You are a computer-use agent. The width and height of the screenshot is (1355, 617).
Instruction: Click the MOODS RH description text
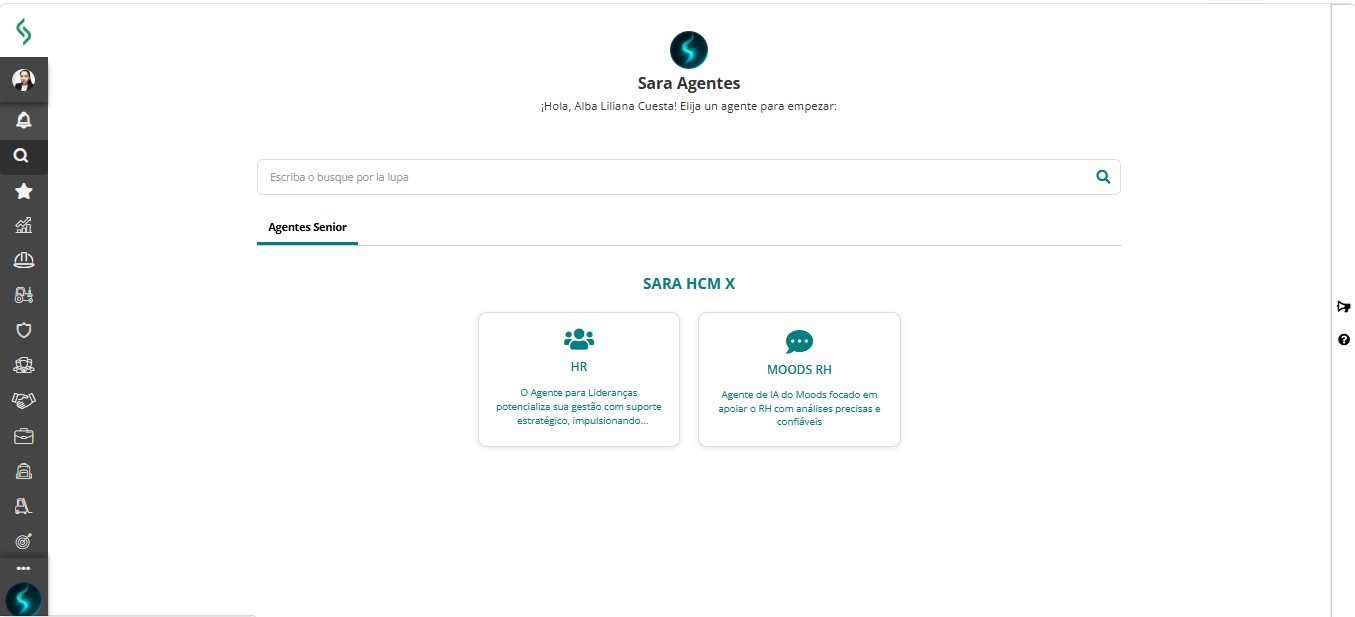tap(799, 408)
